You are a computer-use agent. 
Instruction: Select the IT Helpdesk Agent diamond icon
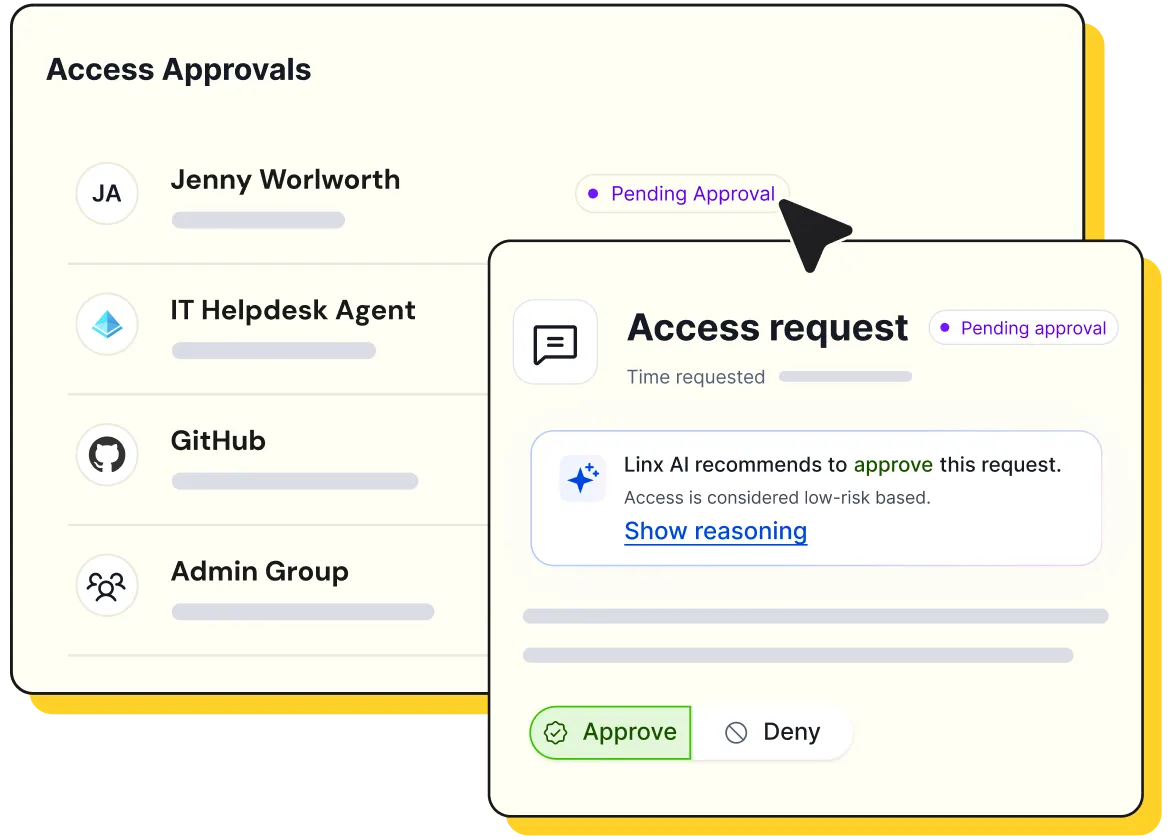[107, 324]
